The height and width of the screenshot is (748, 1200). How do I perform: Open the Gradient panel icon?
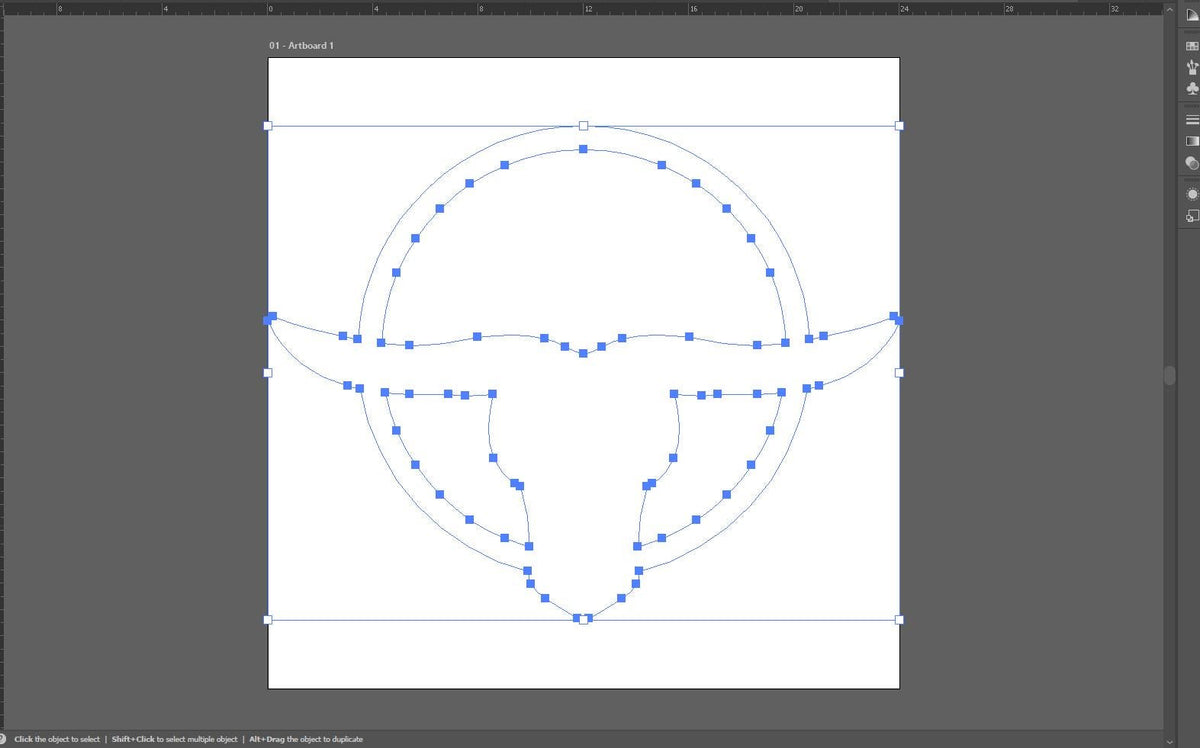click(x=1192, y=141)
